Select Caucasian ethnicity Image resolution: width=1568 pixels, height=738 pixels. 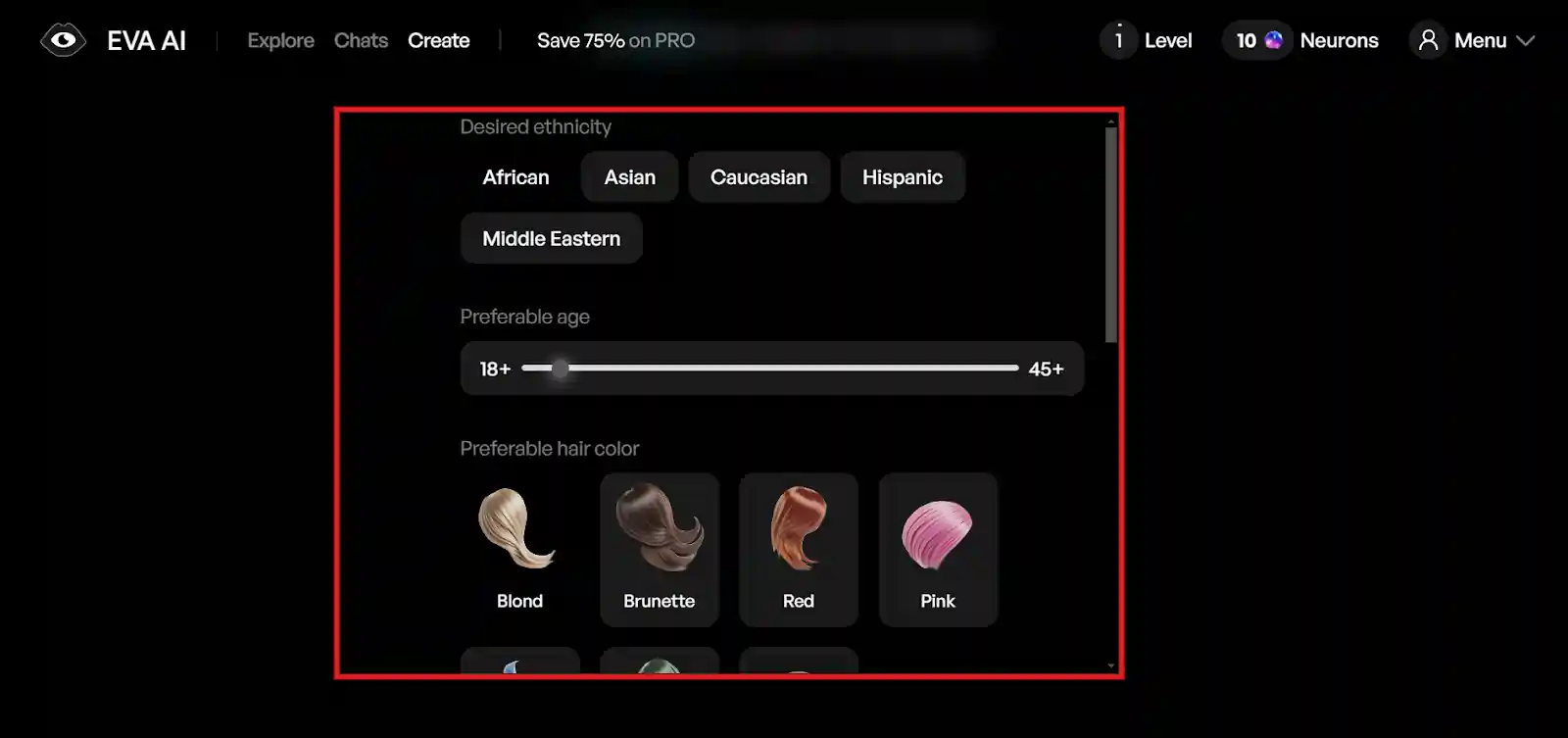click(759, 177)
